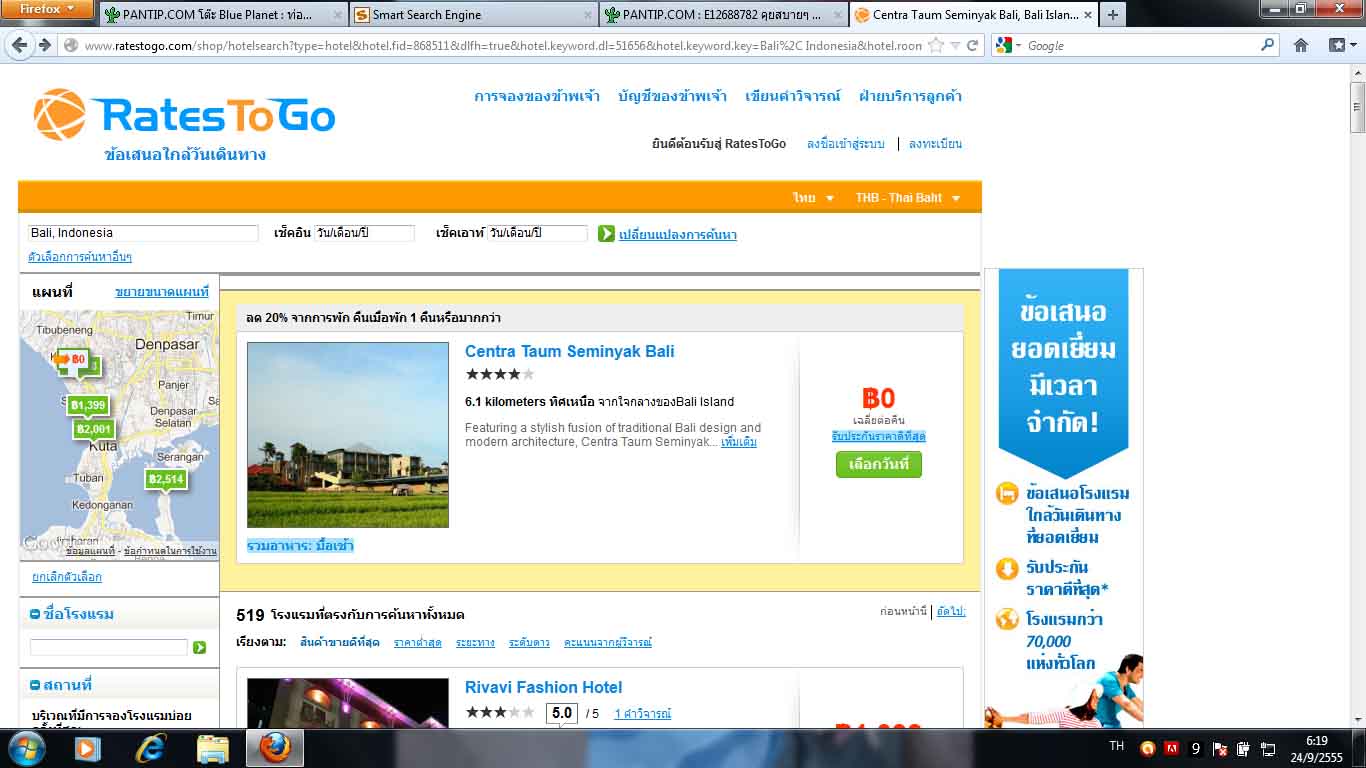The width and height of the screenshot is (1366, 768).
Task: Switch to PANTIP E12688782 tab
Action: tap(722, 15)
